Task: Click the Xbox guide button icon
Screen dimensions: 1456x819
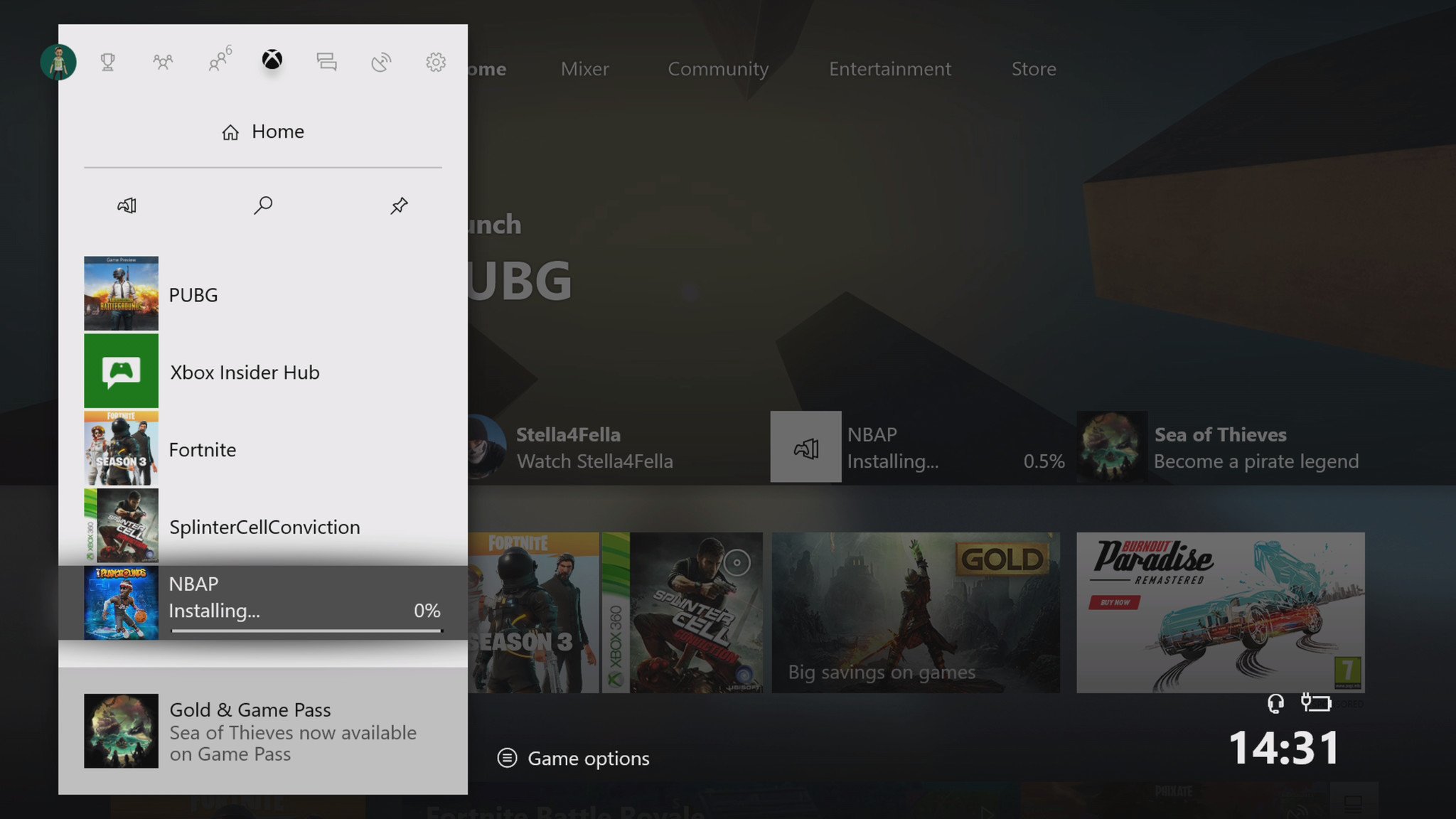Action: pos(272,61)
